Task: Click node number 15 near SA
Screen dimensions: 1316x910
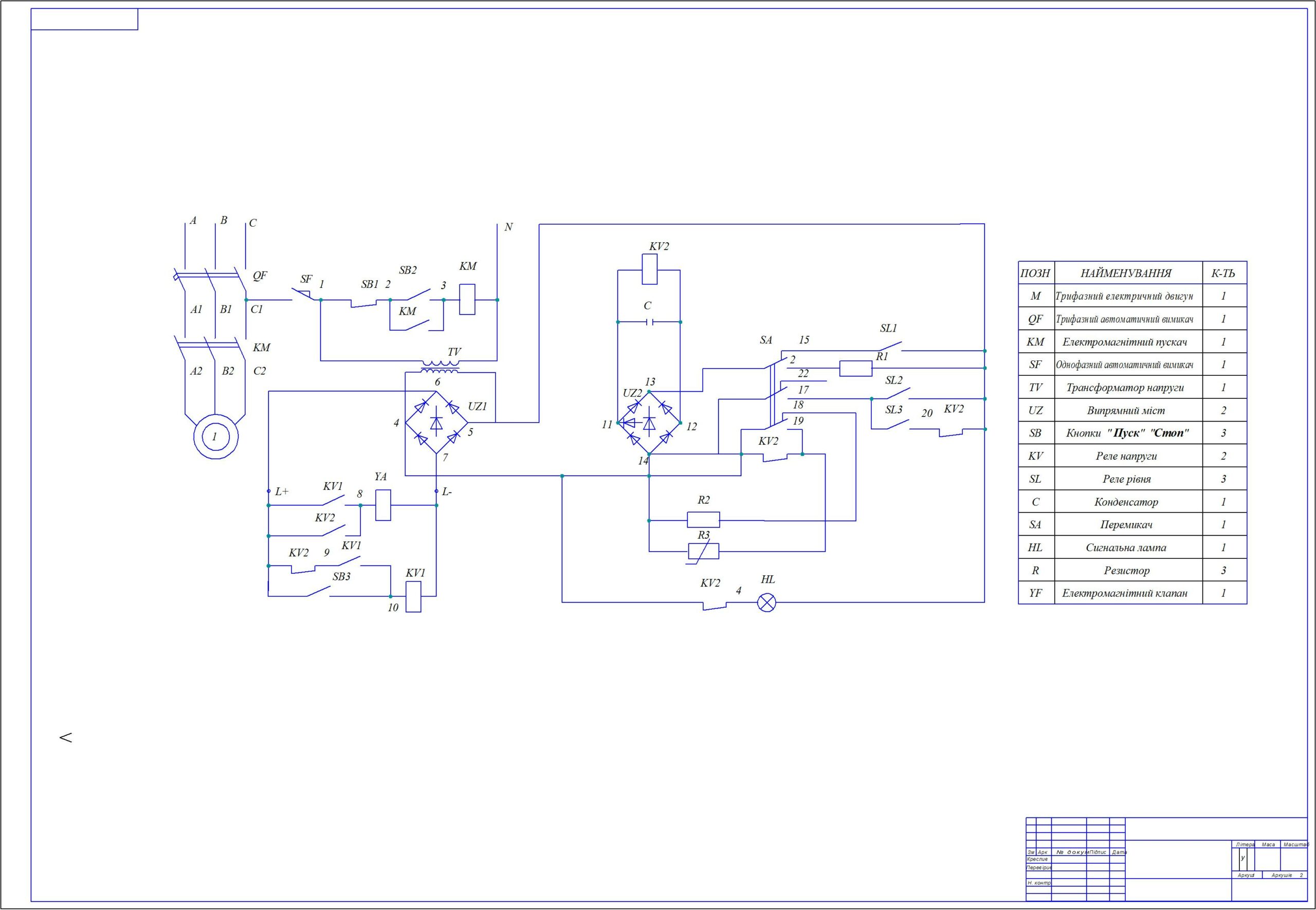Action: (x=803, y=340)
